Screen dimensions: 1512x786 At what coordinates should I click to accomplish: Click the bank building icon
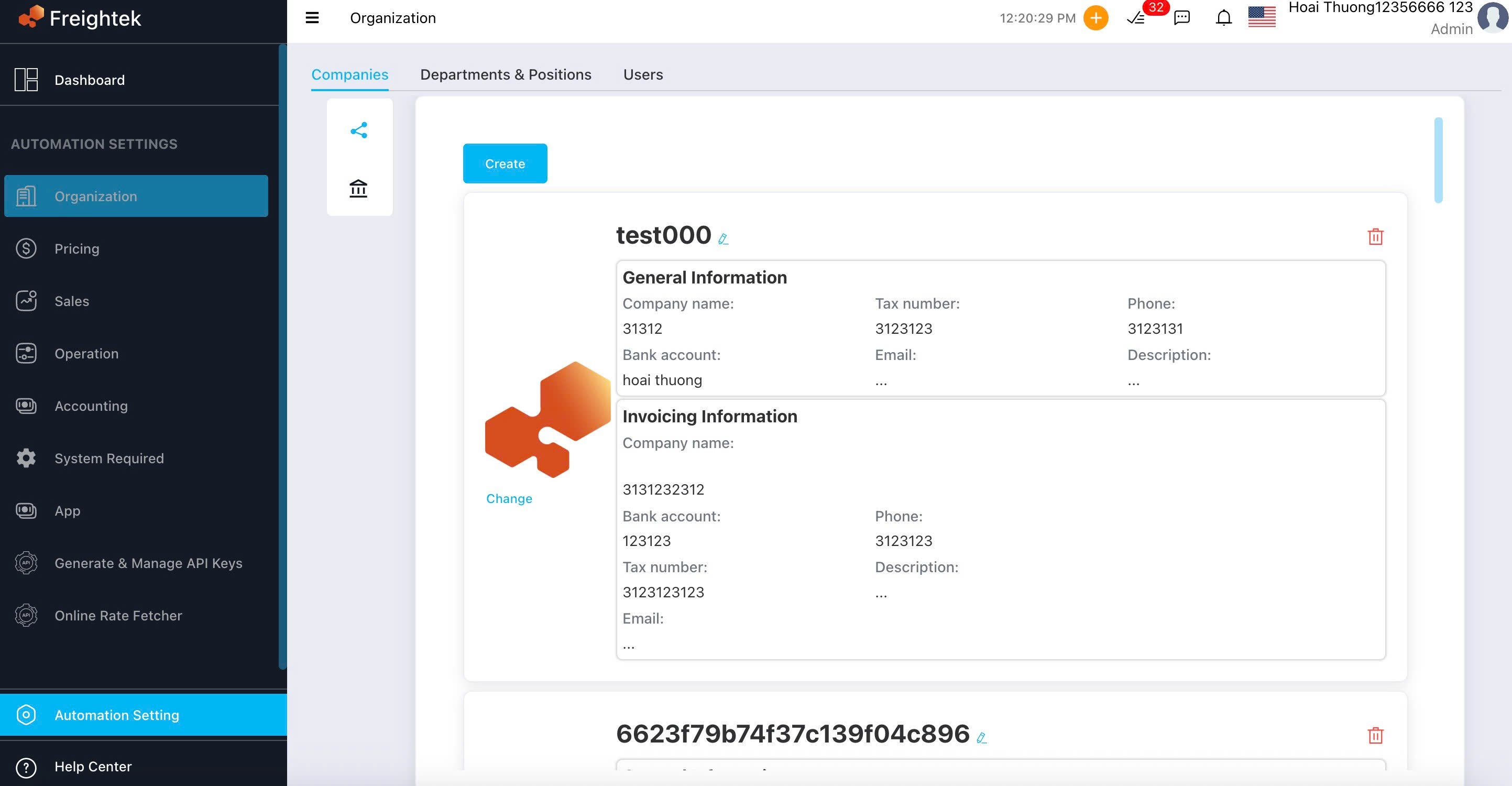[358, 189]
